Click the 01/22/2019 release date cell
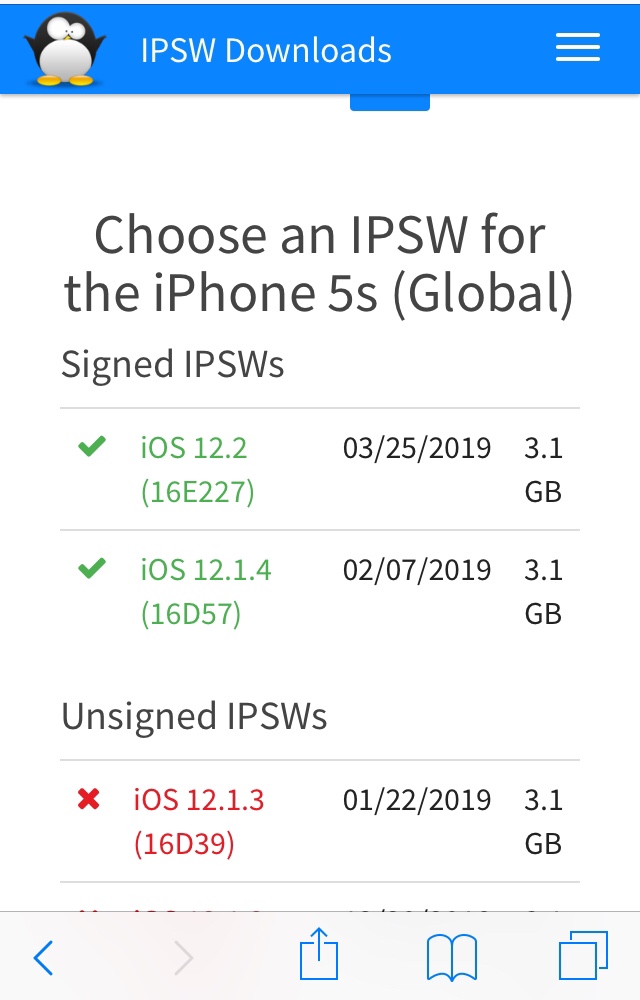Image resolution: width=640 pixels, height=1000 pixels. pos(417,800)
